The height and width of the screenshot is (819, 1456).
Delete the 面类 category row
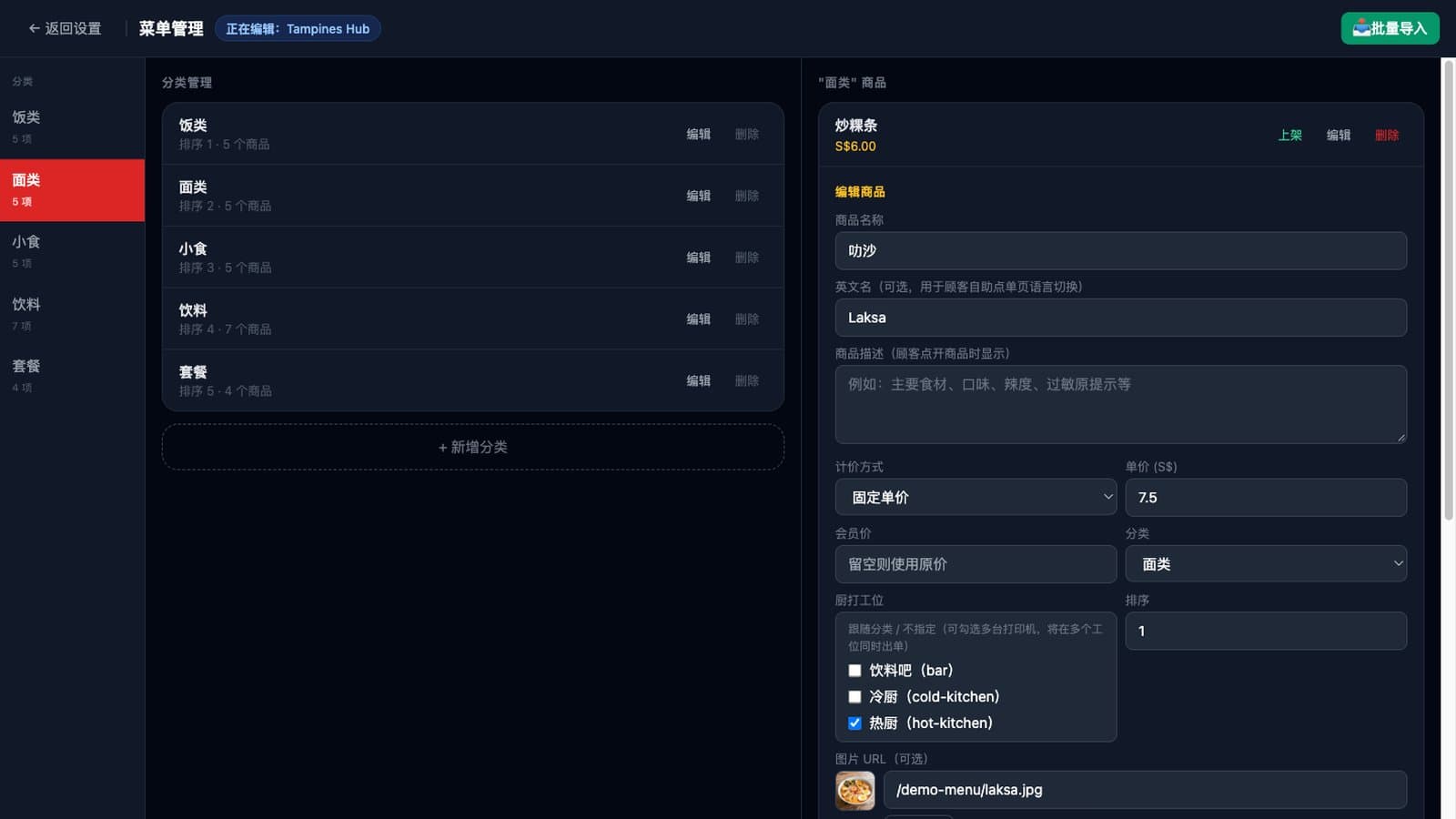(747, 196)
